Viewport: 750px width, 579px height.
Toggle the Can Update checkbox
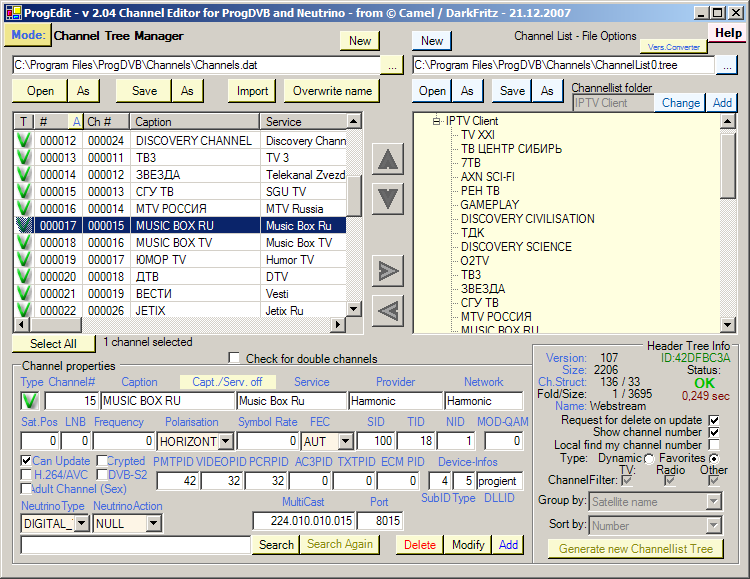(27, 461)
